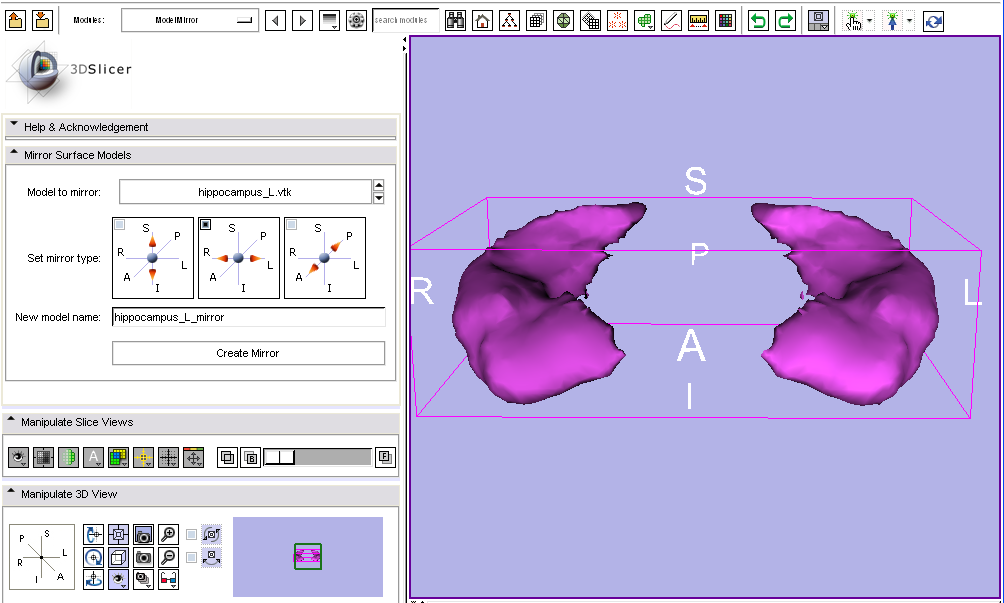Screen dimensions: 1004x603
Task: Activate the stereo glasses viewing icon
Action: tap(168, 577)
